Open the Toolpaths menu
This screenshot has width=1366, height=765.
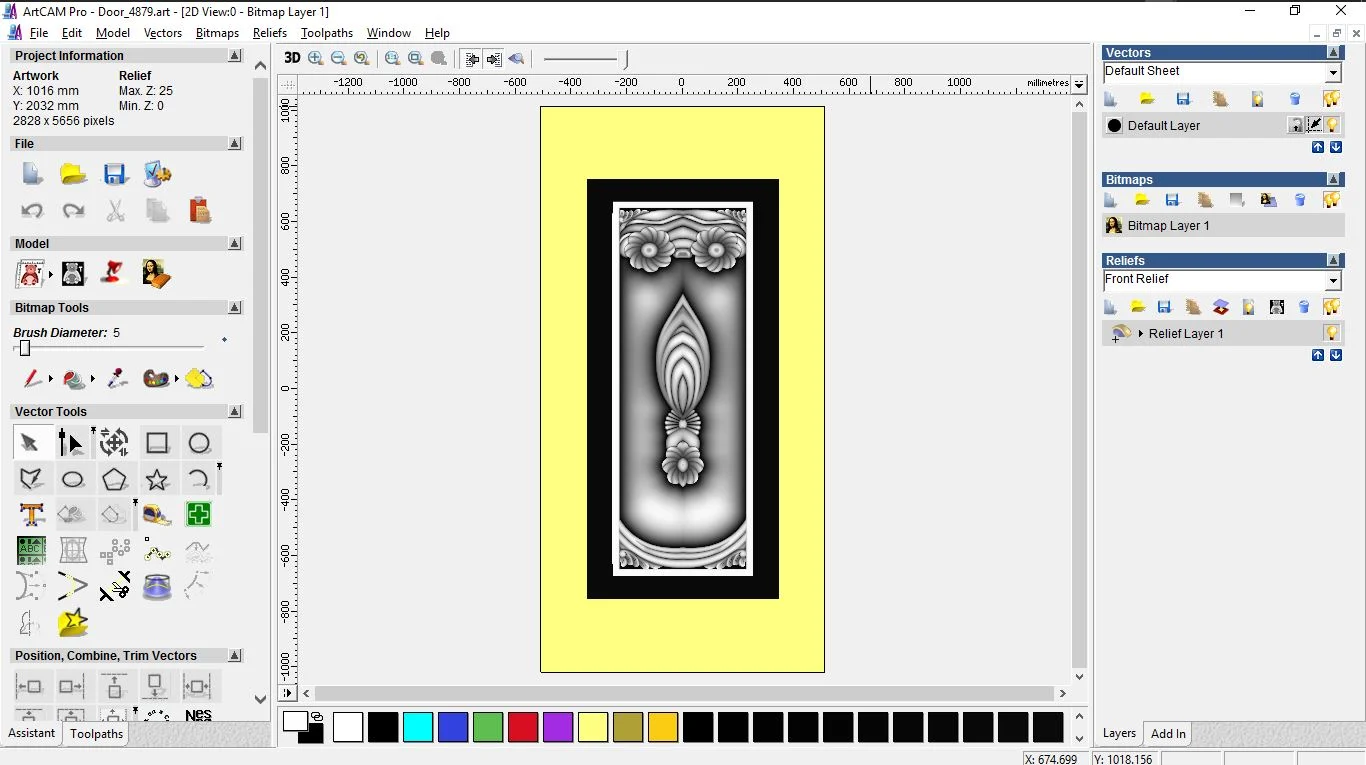[326, 33]
